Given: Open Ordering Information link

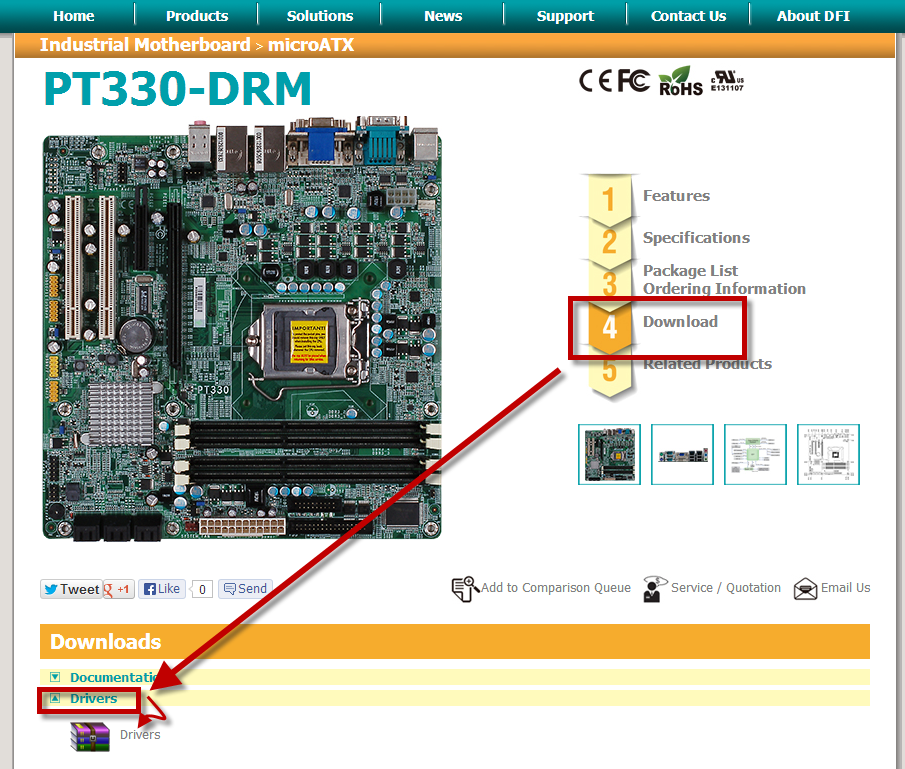Looking at the screenshot, I should (x=724, y=289).
